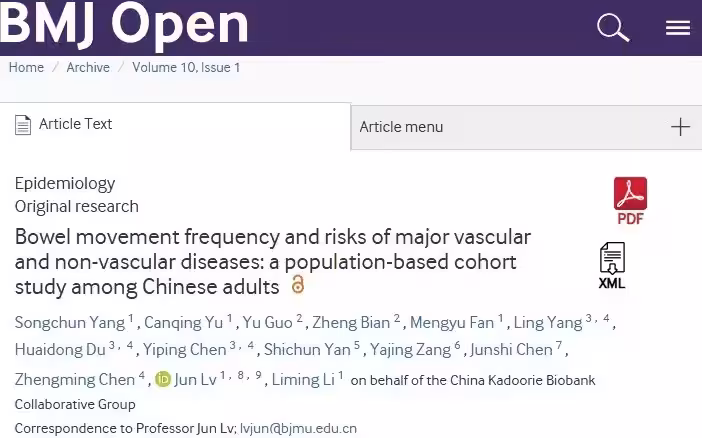Screen dimensions: 702x438
Task: Open the hamburger navigation menu
Action: 678,28
